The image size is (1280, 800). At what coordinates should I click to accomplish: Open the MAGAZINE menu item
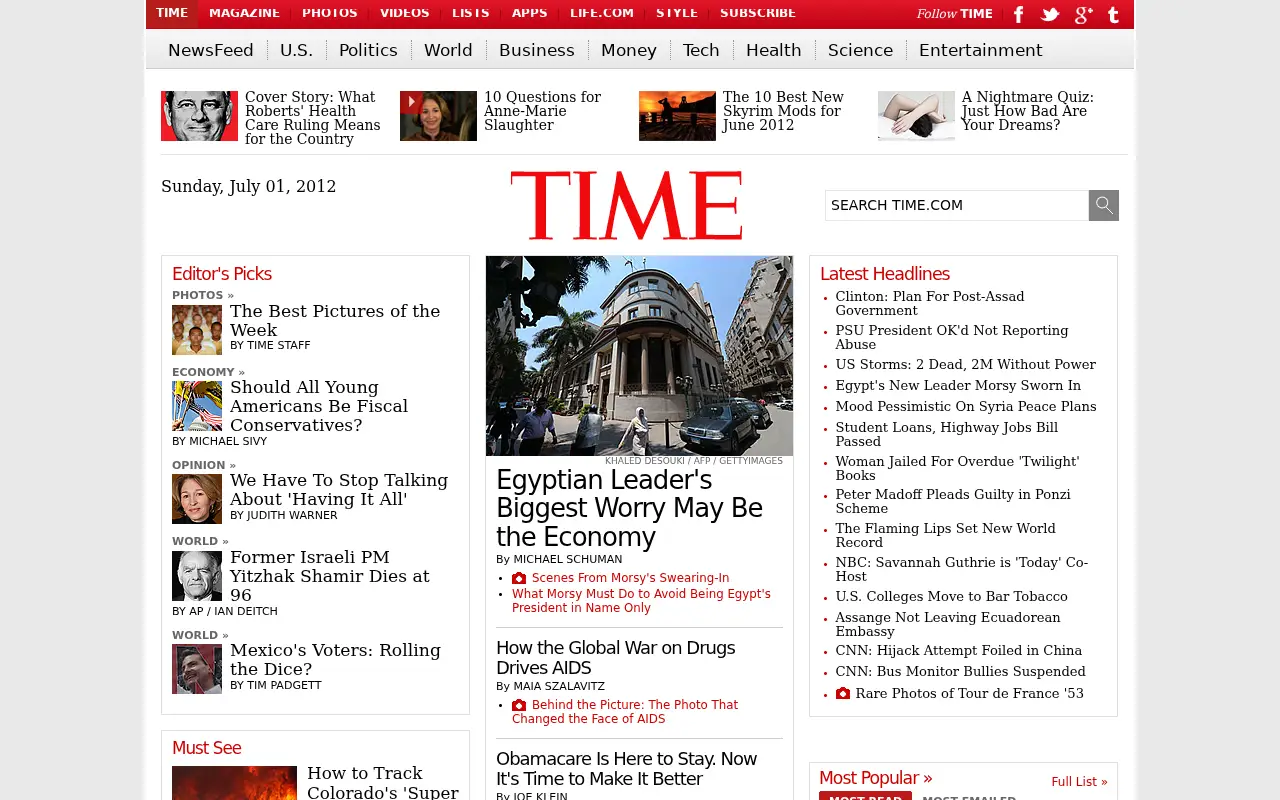[x=244, y=13]
